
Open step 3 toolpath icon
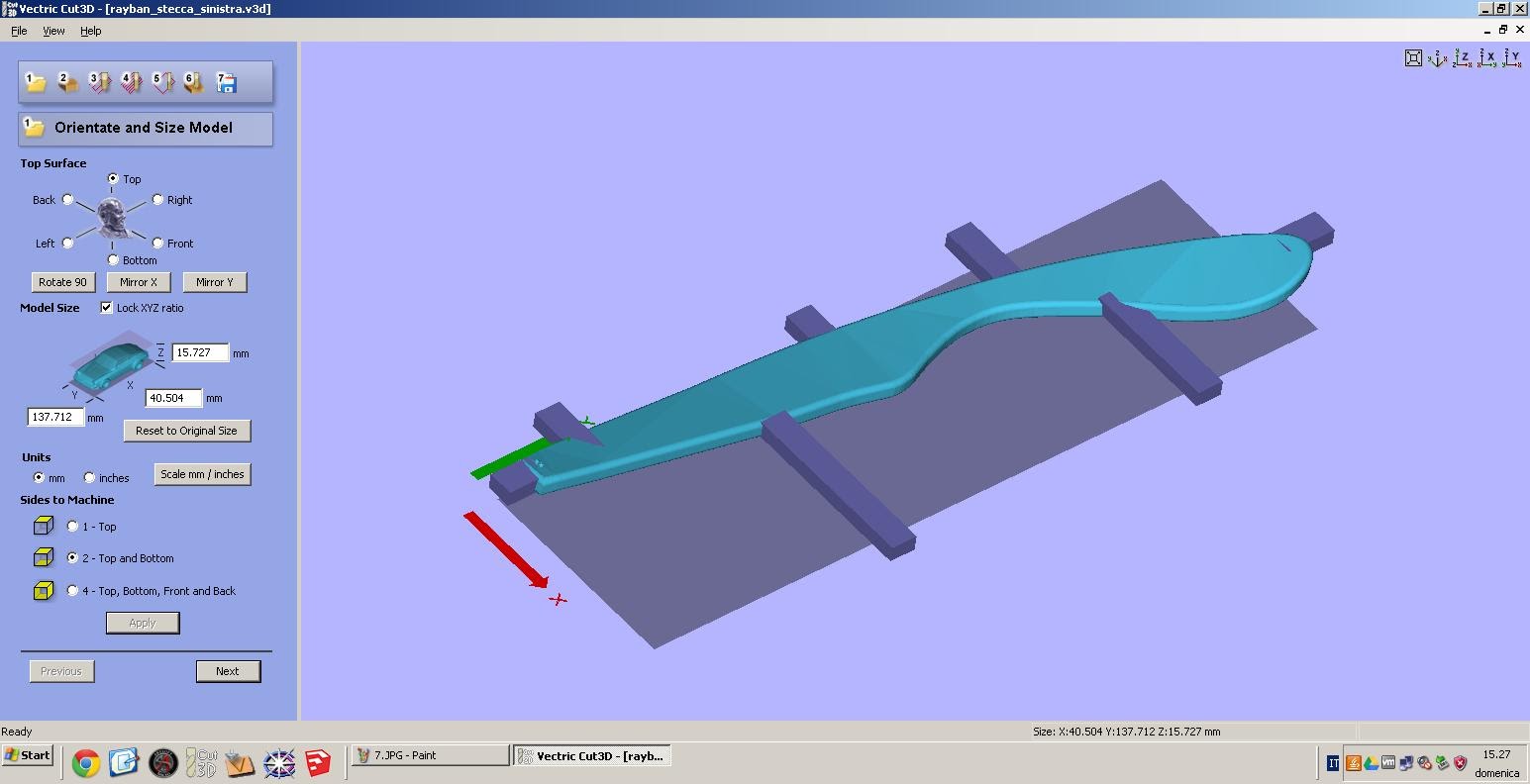click(99, 82)
